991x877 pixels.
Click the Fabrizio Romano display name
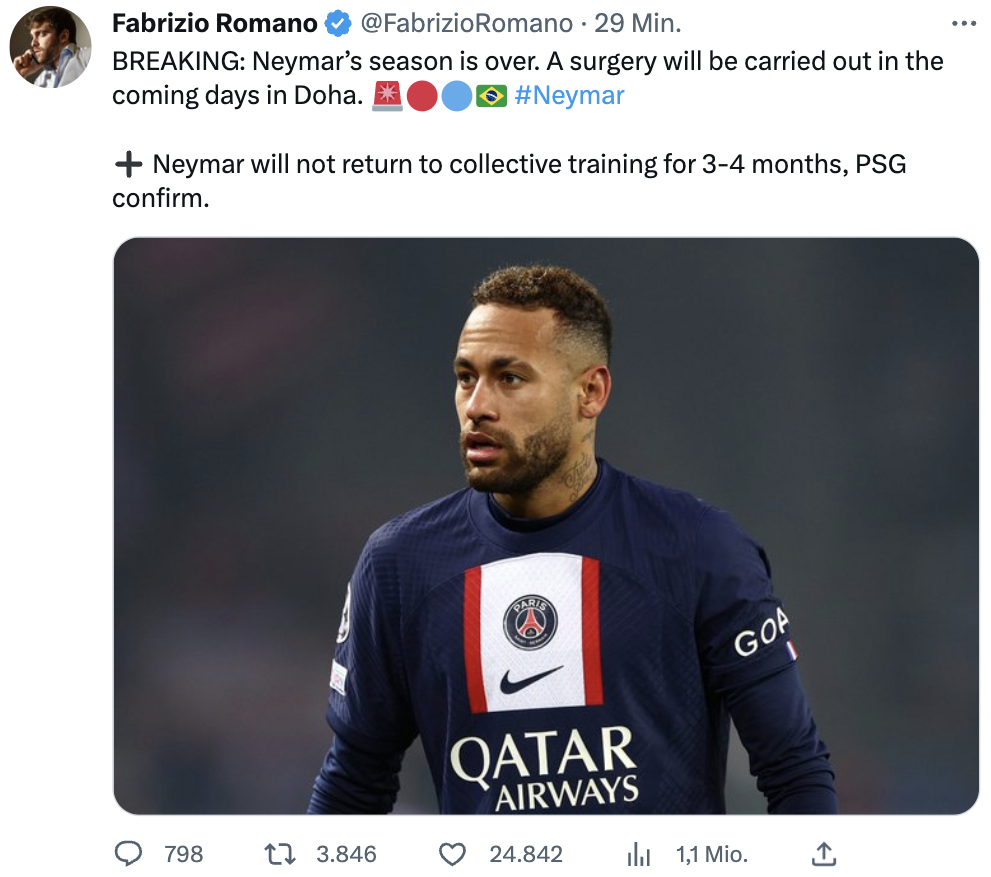pos(214,23)
